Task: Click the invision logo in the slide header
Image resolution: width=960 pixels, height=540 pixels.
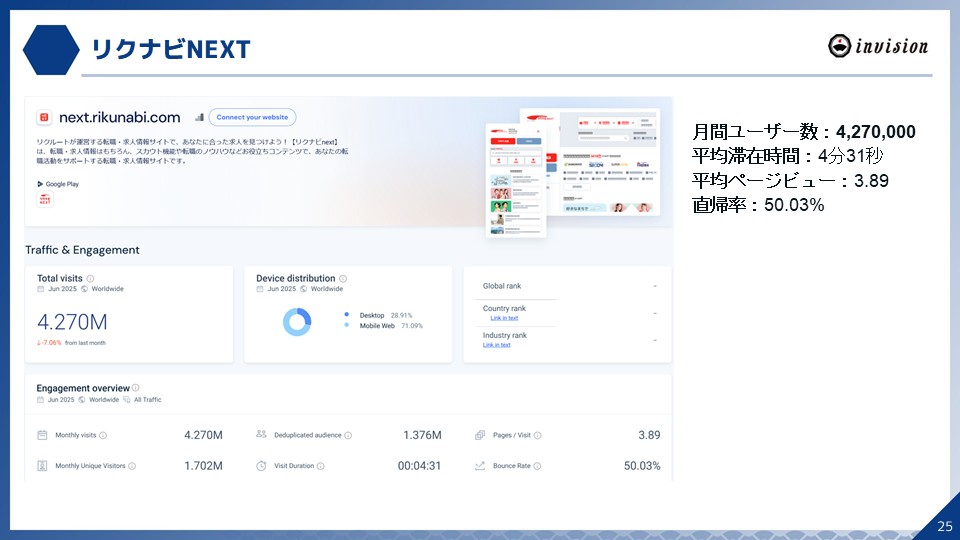Action: [x=878, y=46]
